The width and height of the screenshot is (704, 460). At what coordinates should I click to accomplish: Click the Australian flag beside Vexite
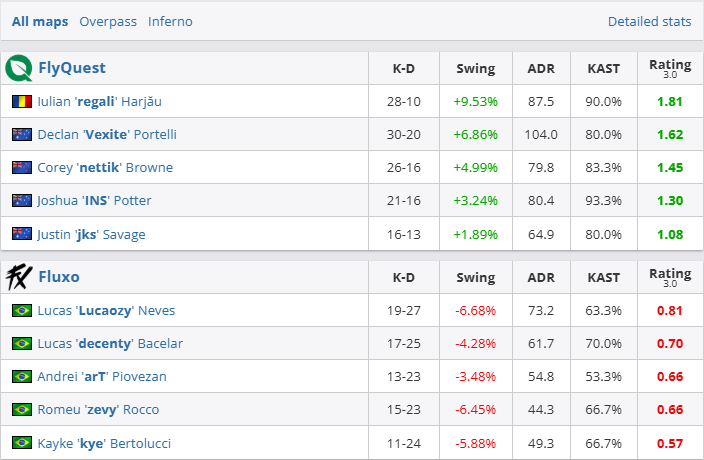(x=22, y=135)
